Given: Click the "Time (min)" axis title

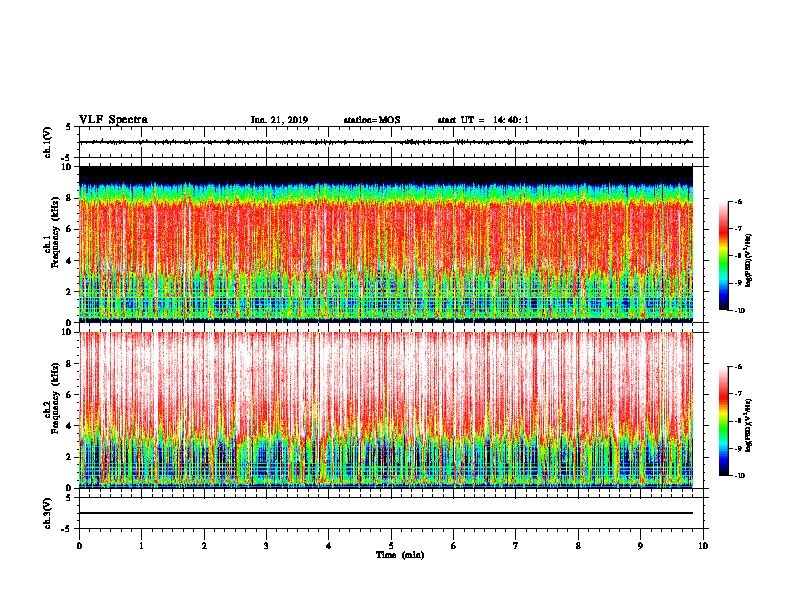Looking at the screenshot, I should [x=400, y=555].
